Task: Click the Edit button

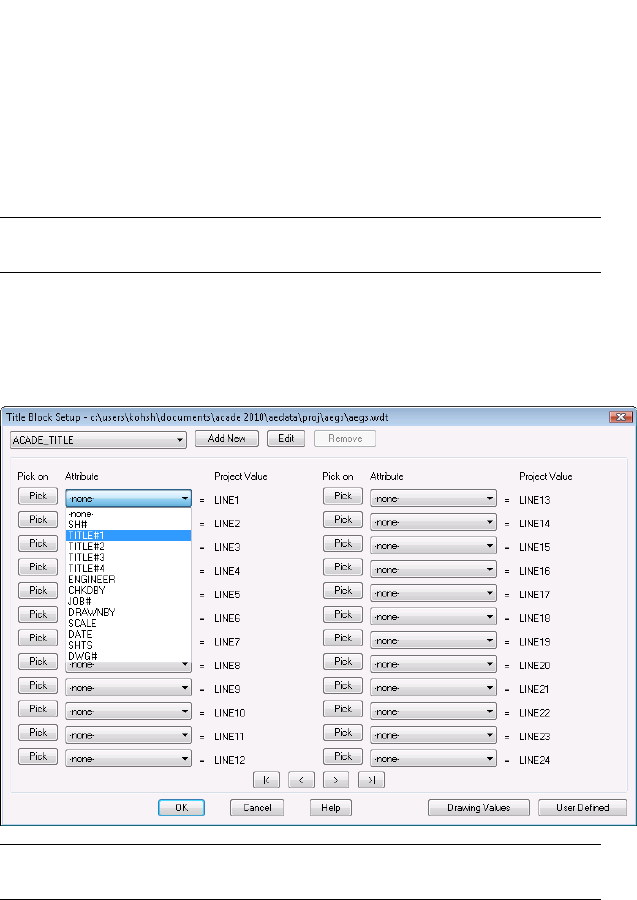Action: [x=286, y=439]
